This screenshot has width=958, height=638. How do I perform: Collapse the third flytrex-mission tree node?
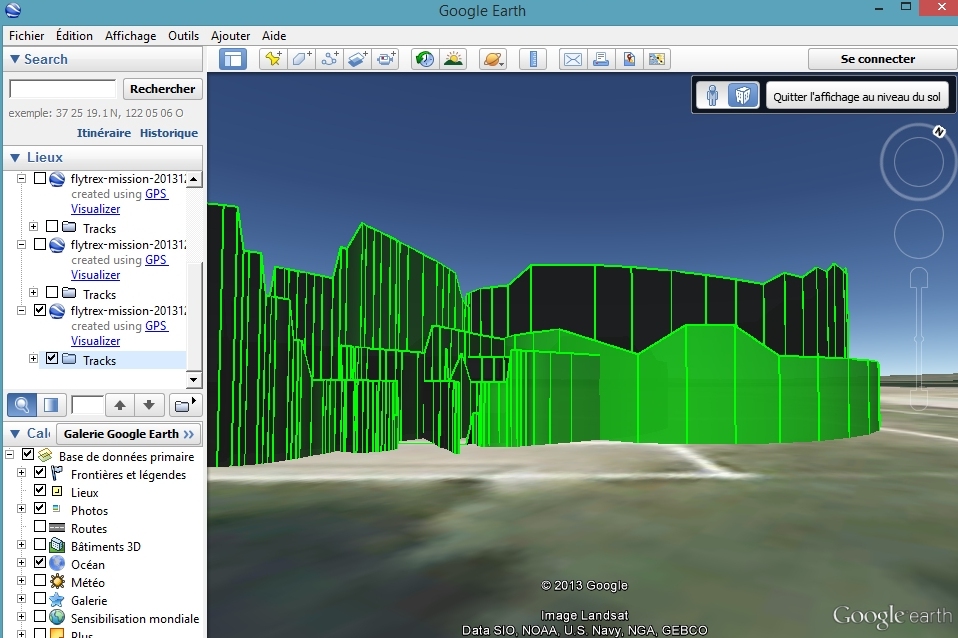[x=21, y=310]
